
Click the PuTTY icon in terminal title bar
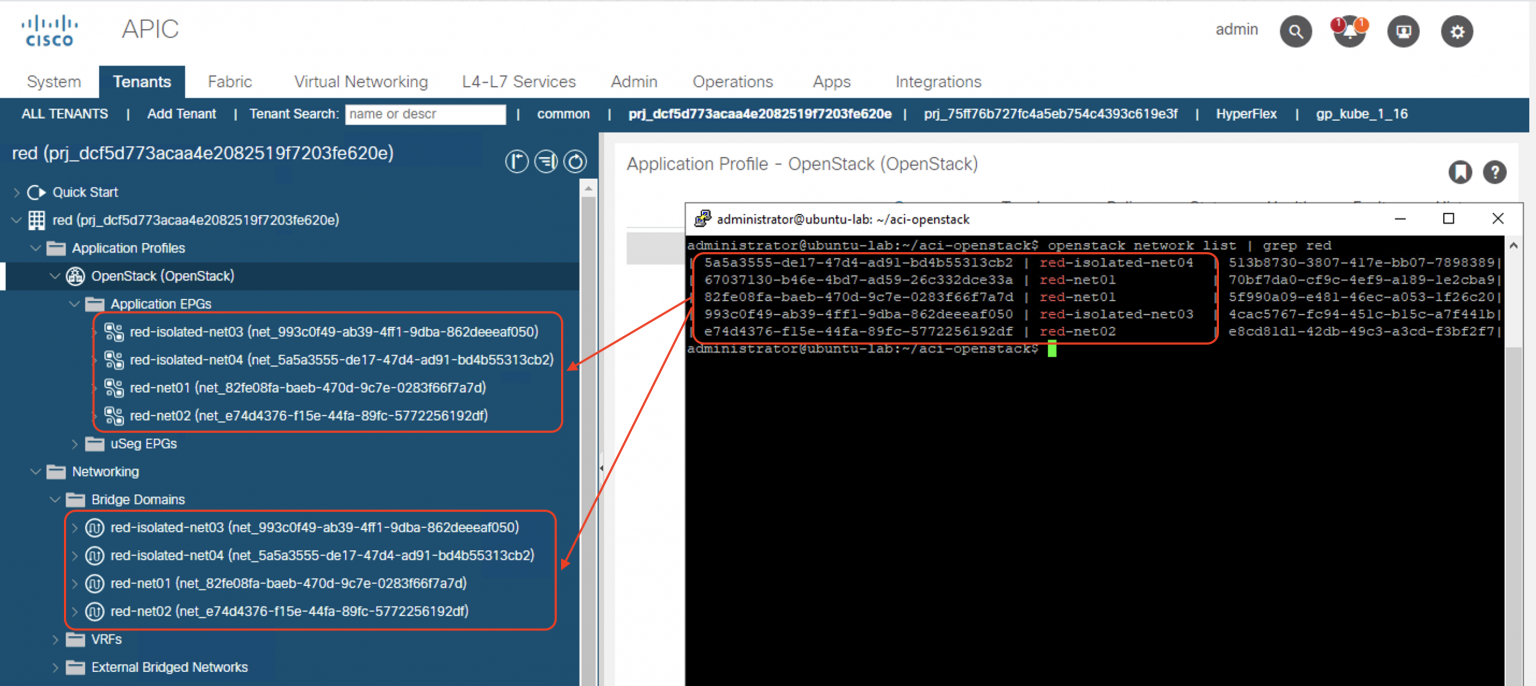(x=703, y=218)
